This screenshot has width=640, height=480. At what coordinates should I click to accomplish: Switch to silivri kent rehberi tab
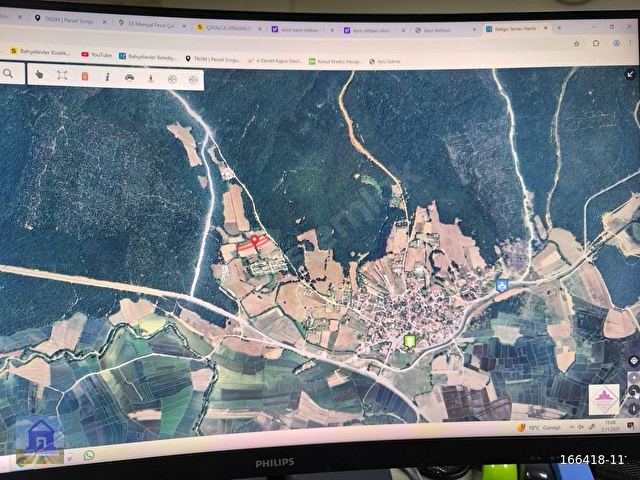[302, 30]
